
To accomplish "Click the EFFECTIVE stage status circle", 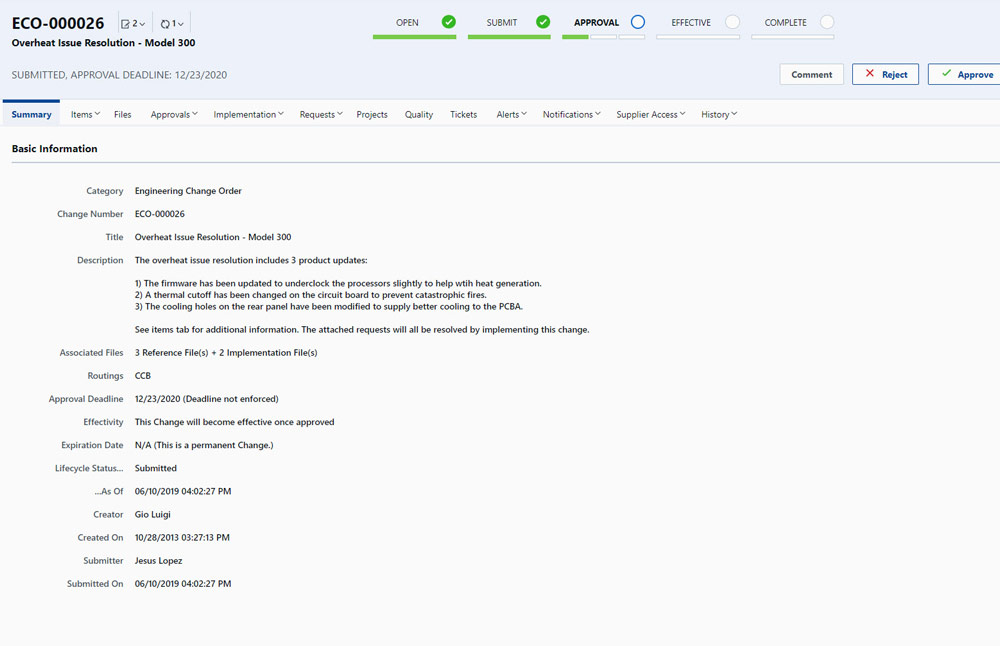I will [729, 20].
